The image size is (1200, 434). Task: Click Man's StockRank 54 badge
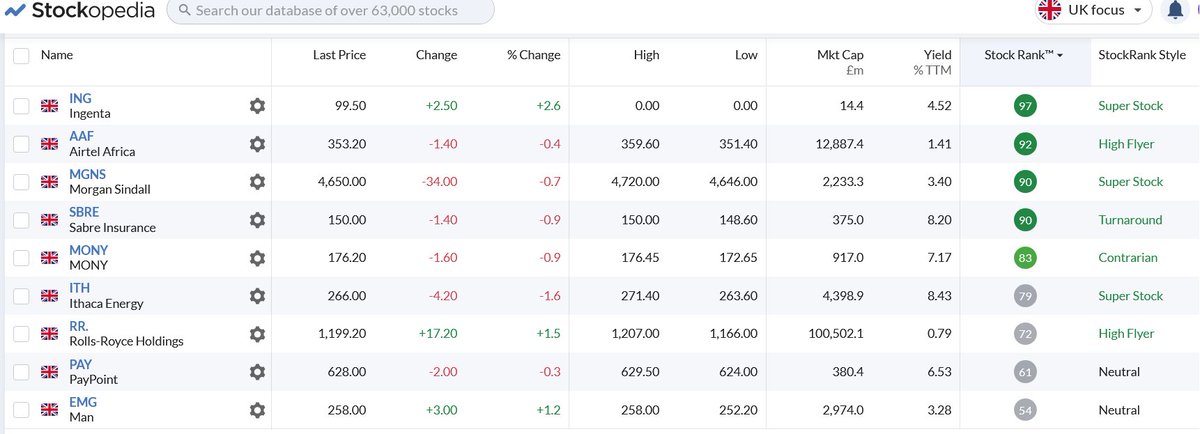click(x=1024, y=410)
